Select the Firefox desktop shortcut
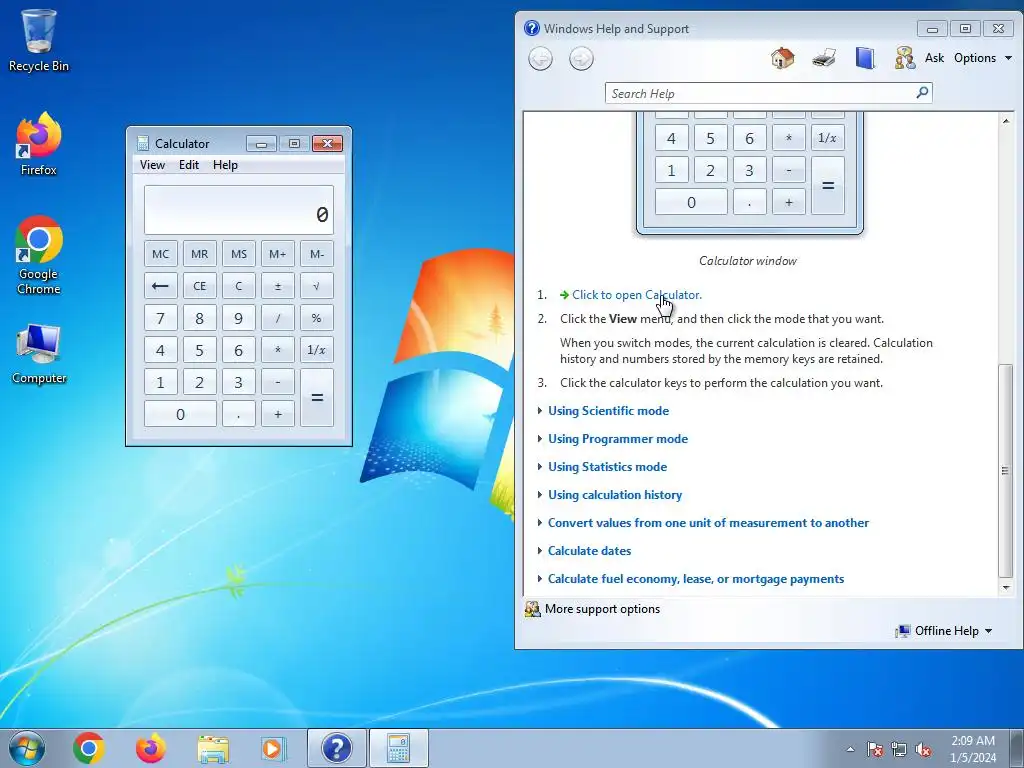The image size is (1024, 768). click(x=39, y=144)
